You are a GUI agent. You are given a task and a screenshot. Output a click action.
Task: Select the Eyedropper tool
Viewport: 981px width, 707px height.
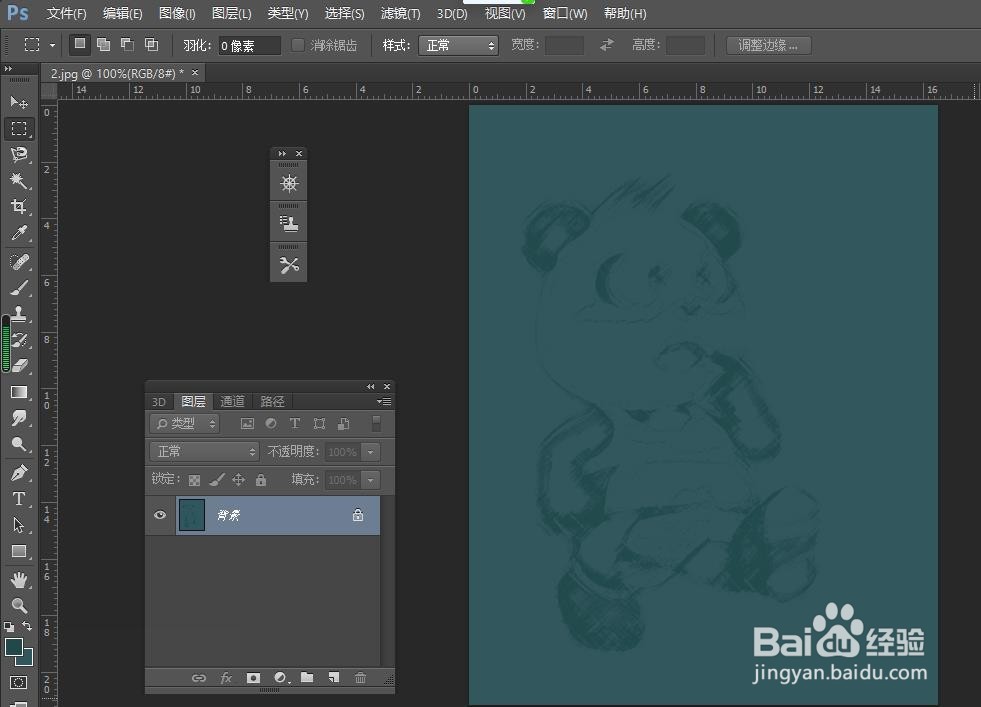click(19, 233)
